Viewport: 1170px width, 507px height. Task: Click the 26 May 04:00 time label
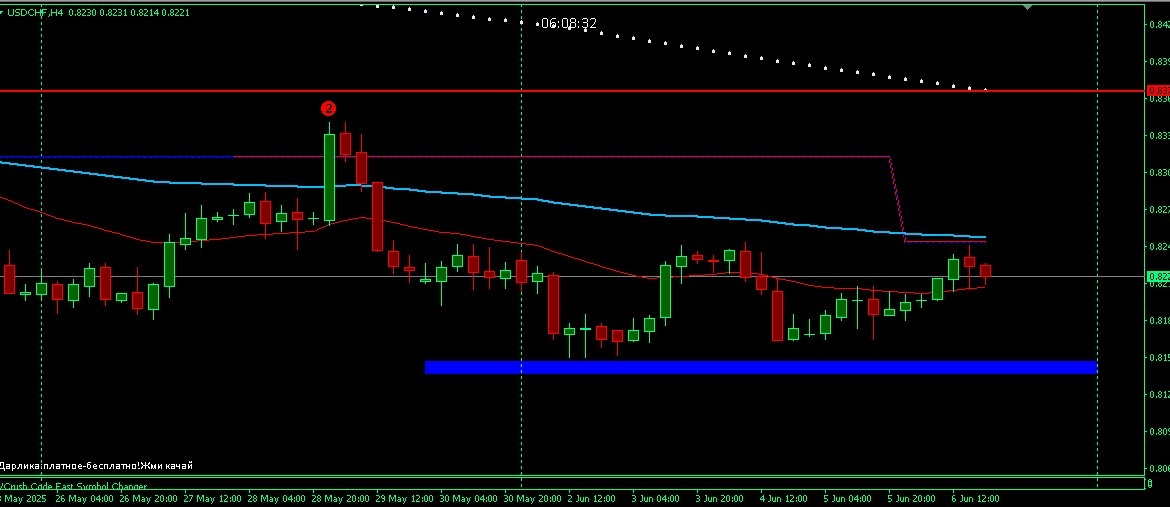tap(84, 498)
